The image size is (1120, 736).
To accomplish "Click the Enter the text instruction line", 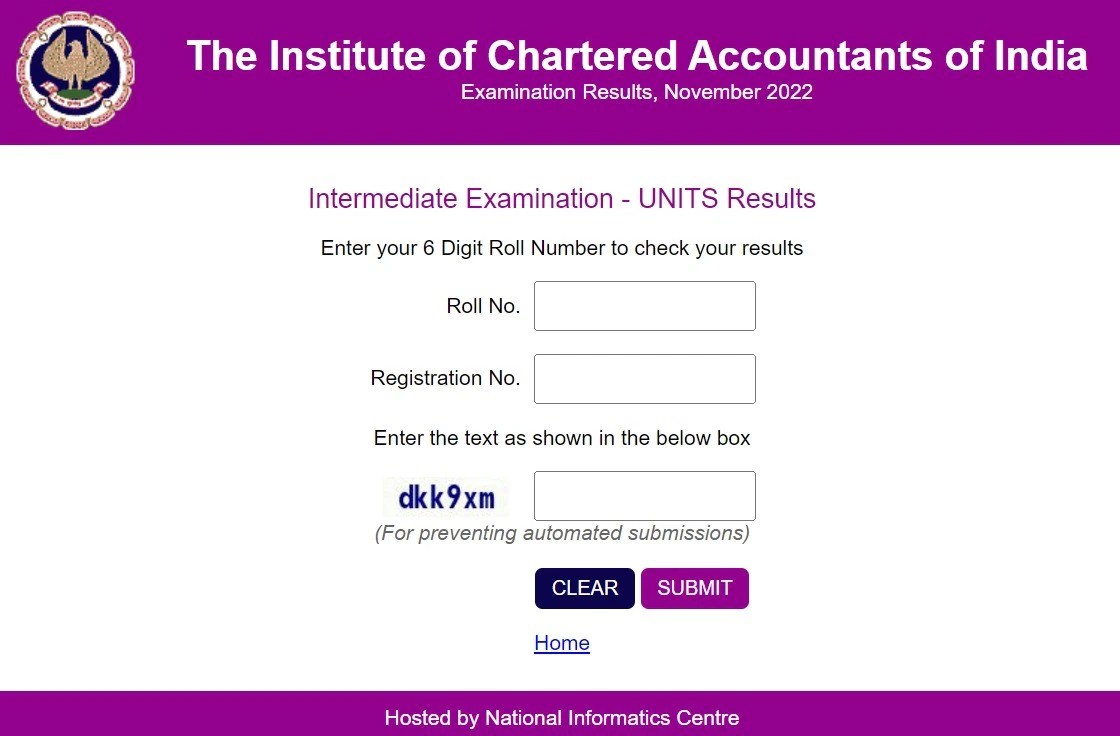I will 562,438.
